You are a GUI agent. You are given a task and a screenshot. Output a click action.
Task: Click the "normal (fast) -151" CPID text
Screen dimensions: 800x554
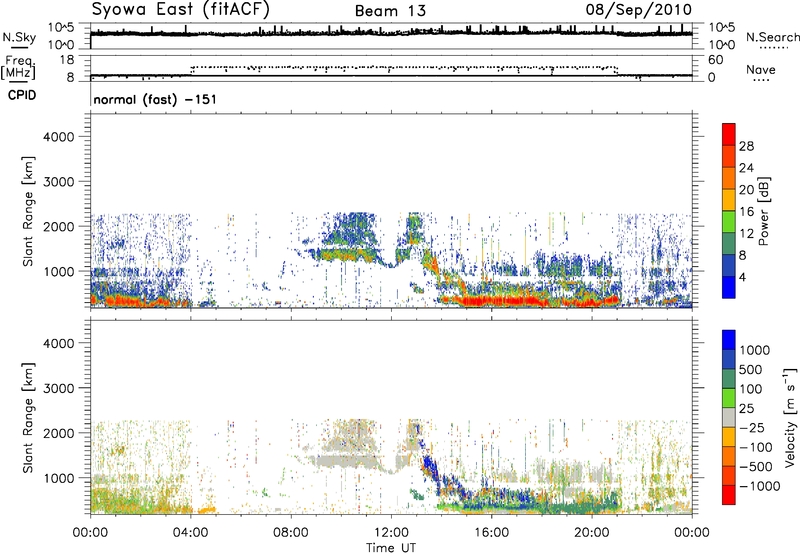(155, 99)
